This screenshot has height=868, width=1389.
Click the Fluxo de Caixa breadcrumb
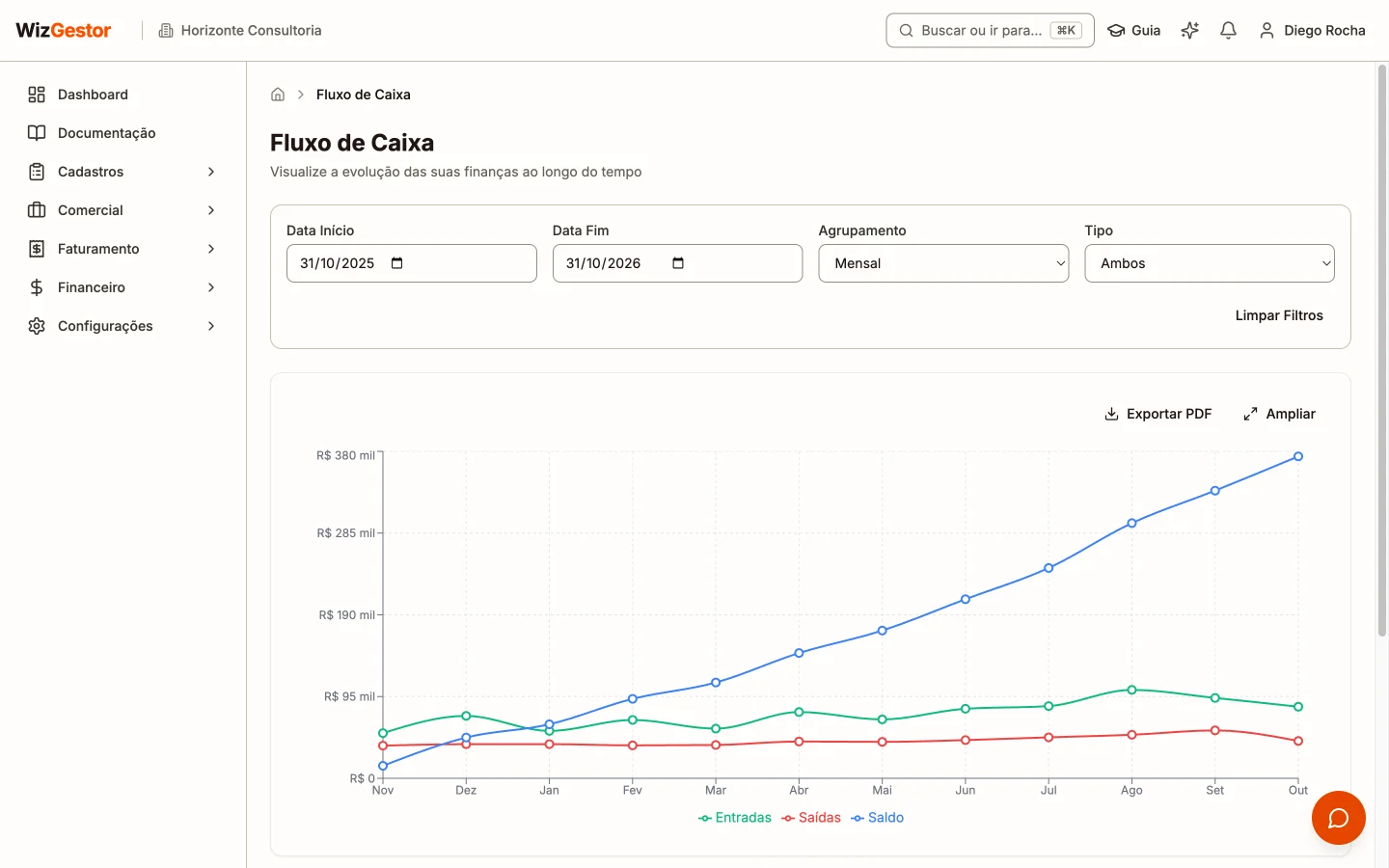point(364,95)
